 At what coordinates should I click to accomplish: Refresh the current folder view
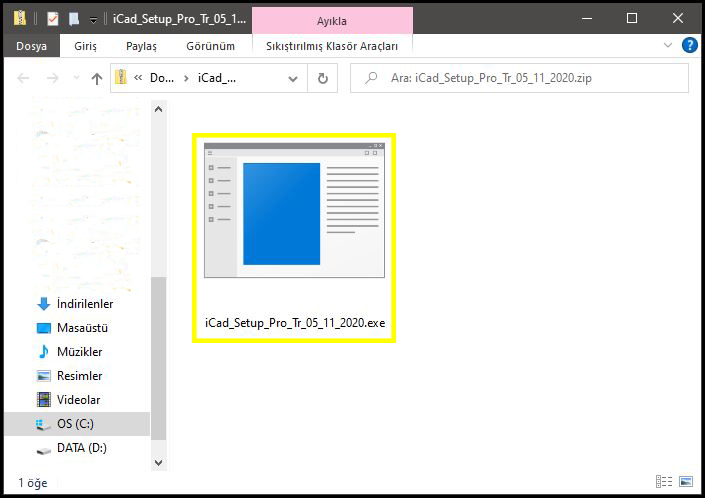point(323,79)
